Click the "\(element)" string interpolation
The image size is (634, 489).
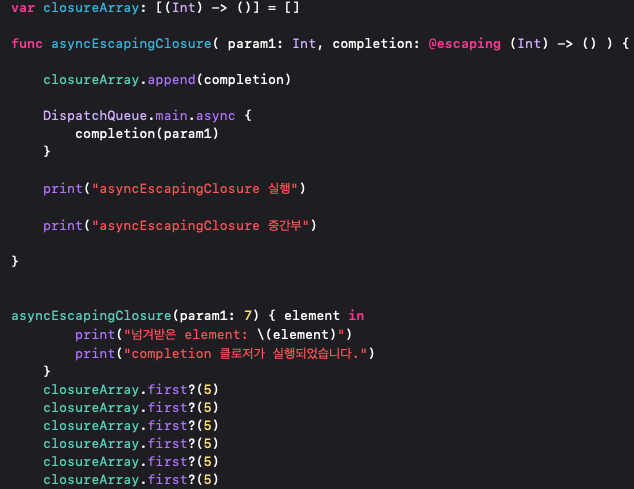297,334
